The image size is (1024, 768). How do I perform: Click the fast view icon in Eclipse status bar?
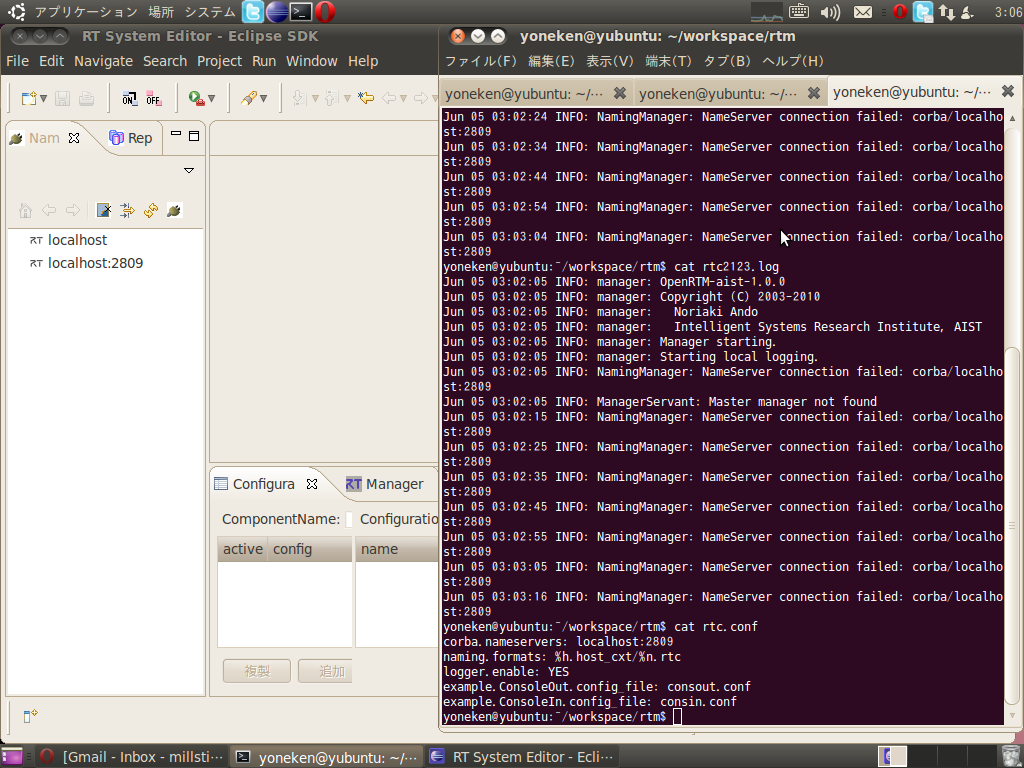[29, 716]
